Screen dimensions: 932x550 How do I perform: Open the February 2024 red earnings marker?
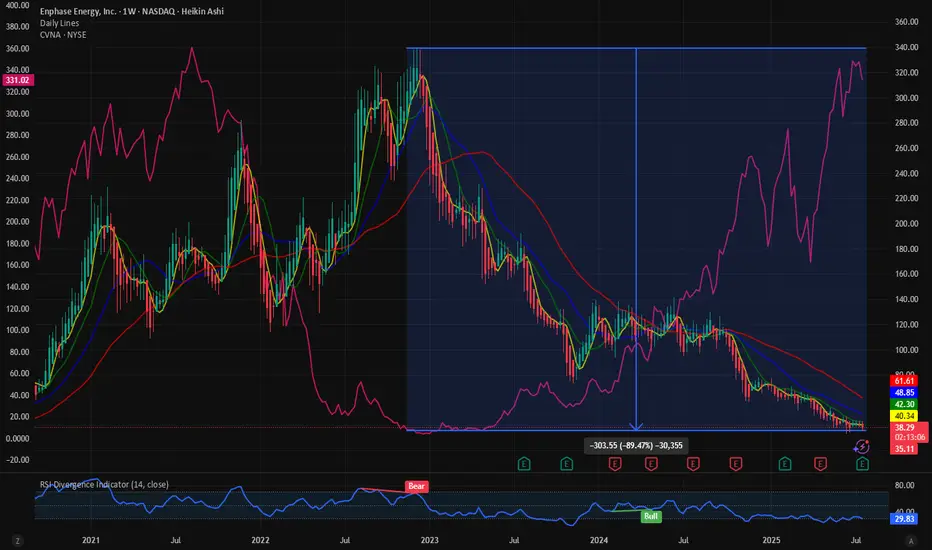coord(615,464)
